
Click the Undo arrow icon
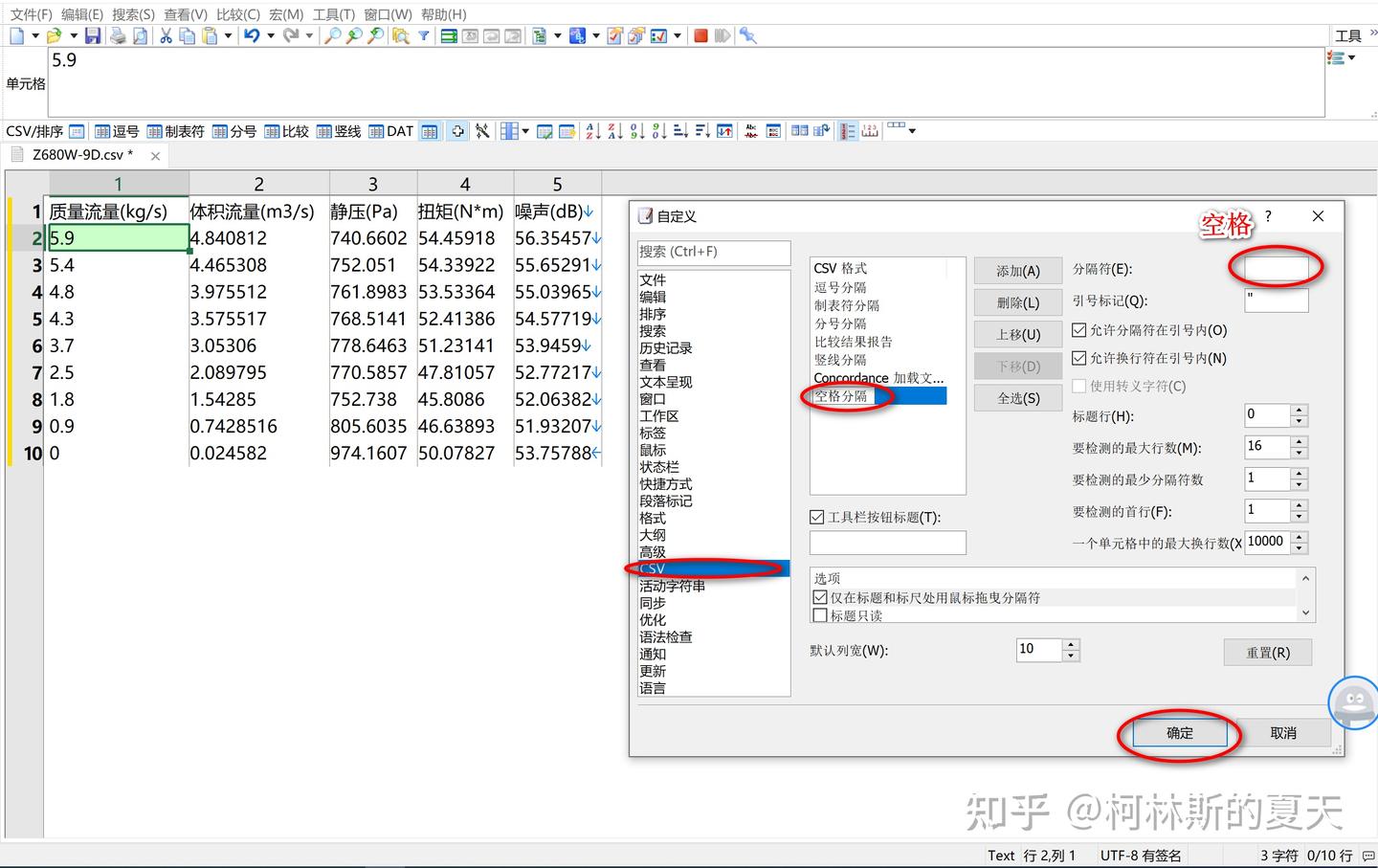pos(253,35)
